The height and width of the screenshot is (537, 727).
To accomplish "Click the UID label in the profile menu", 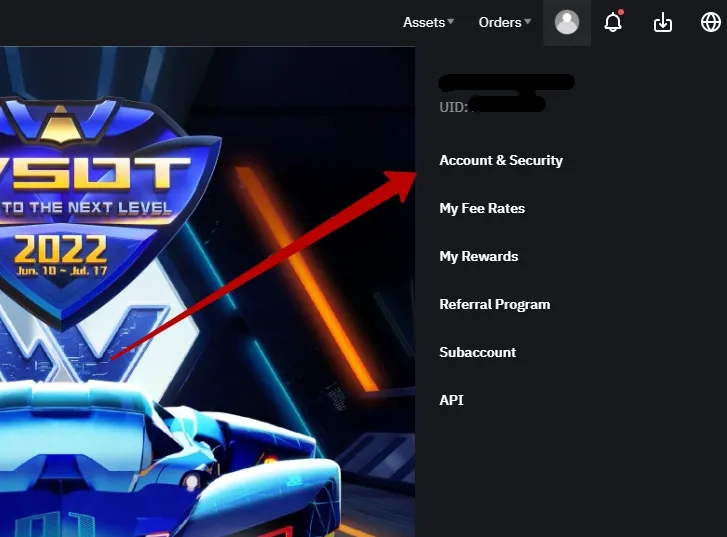I will 453,107.
